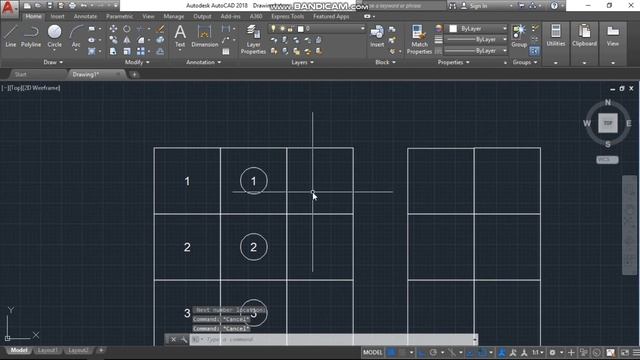The height and width of the screenshot is (360, 640).
Task: Click Sign In button in title bar
Action: [474, 6]
